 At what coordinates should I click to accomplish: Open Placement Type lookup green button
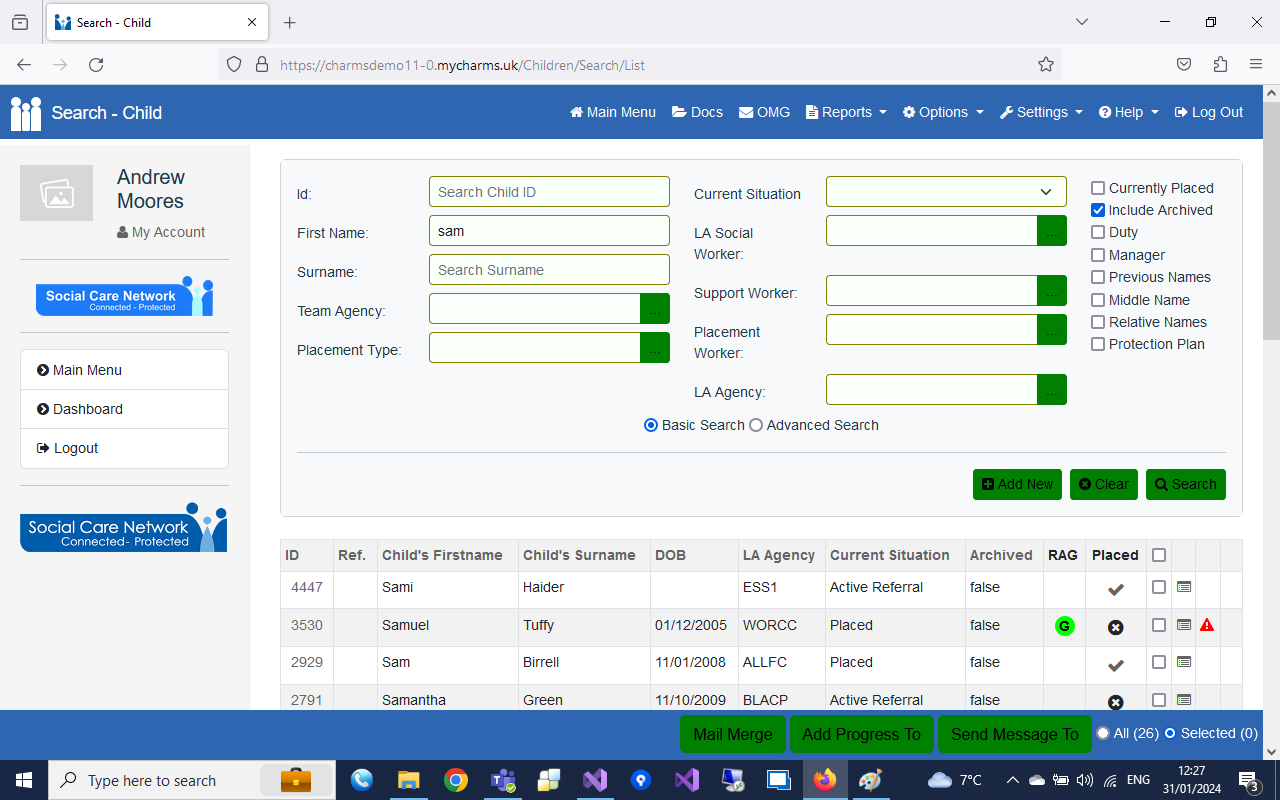click(x=655, y=348)
